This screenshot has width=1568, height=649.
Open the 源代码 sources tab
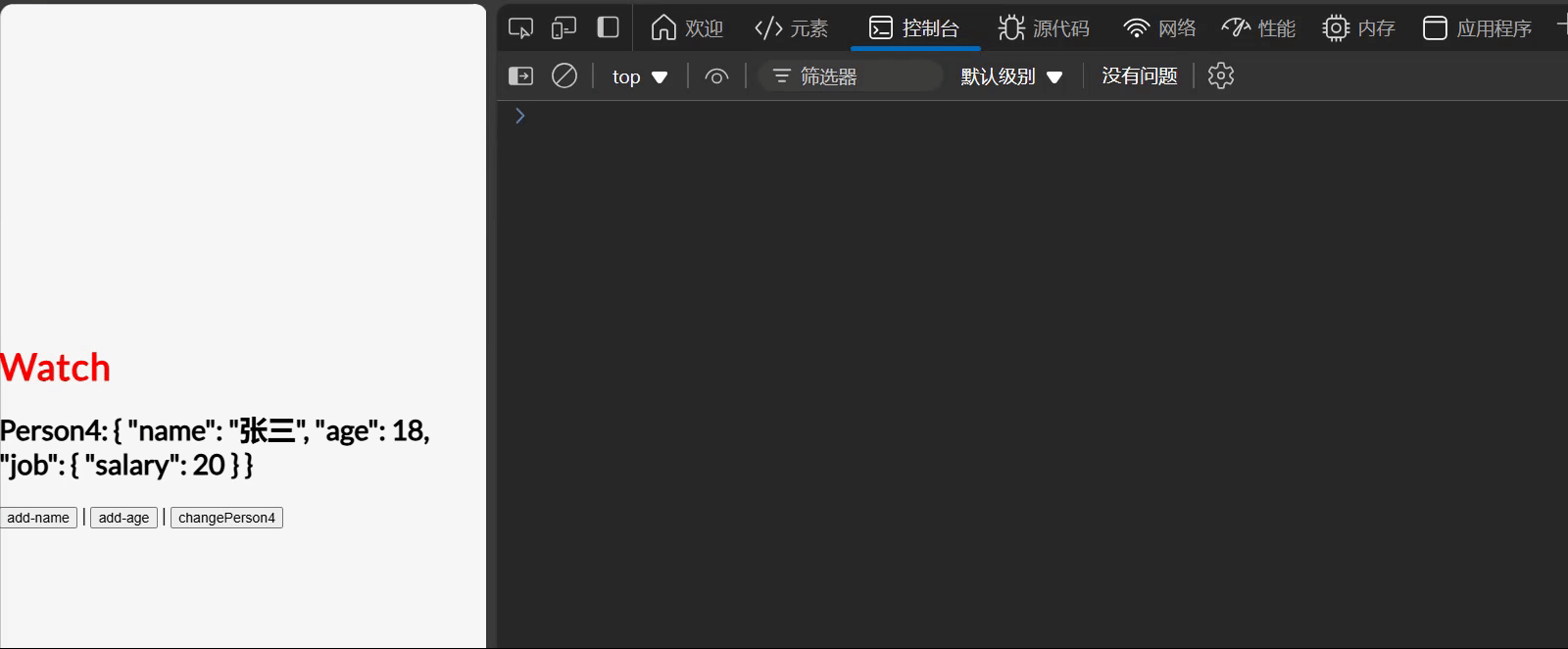(1044, 28)
